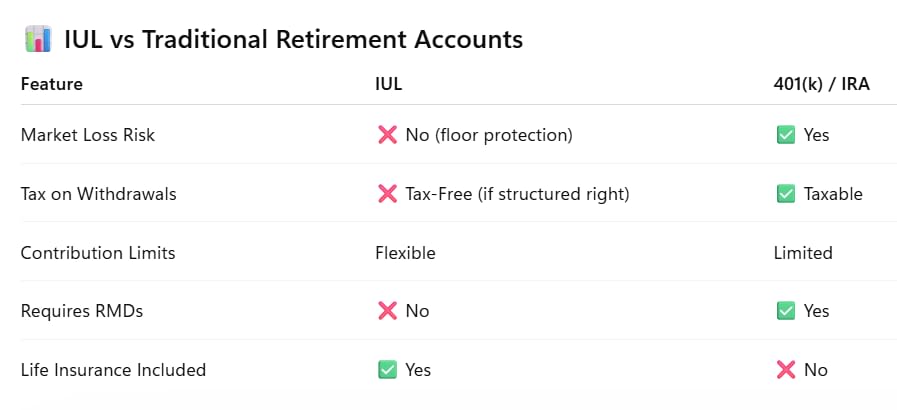Click the bar chart emoji icon in the title
897x410 pixels.
pyautogui.click(x=38, y=39)
